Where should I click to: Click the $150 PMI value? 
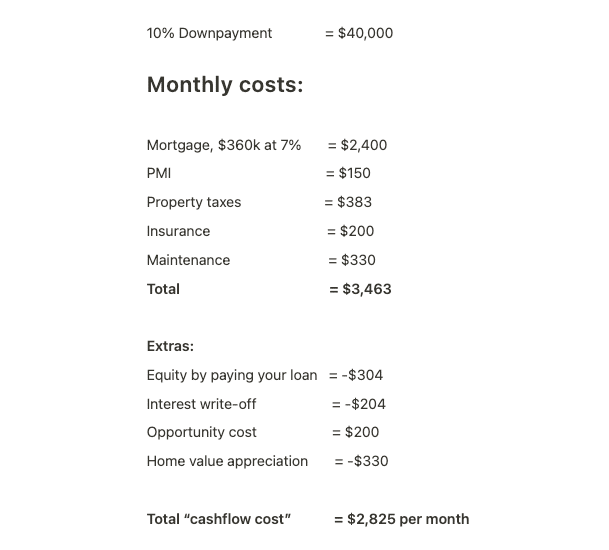pyautogui.click(x=355, y=173)
